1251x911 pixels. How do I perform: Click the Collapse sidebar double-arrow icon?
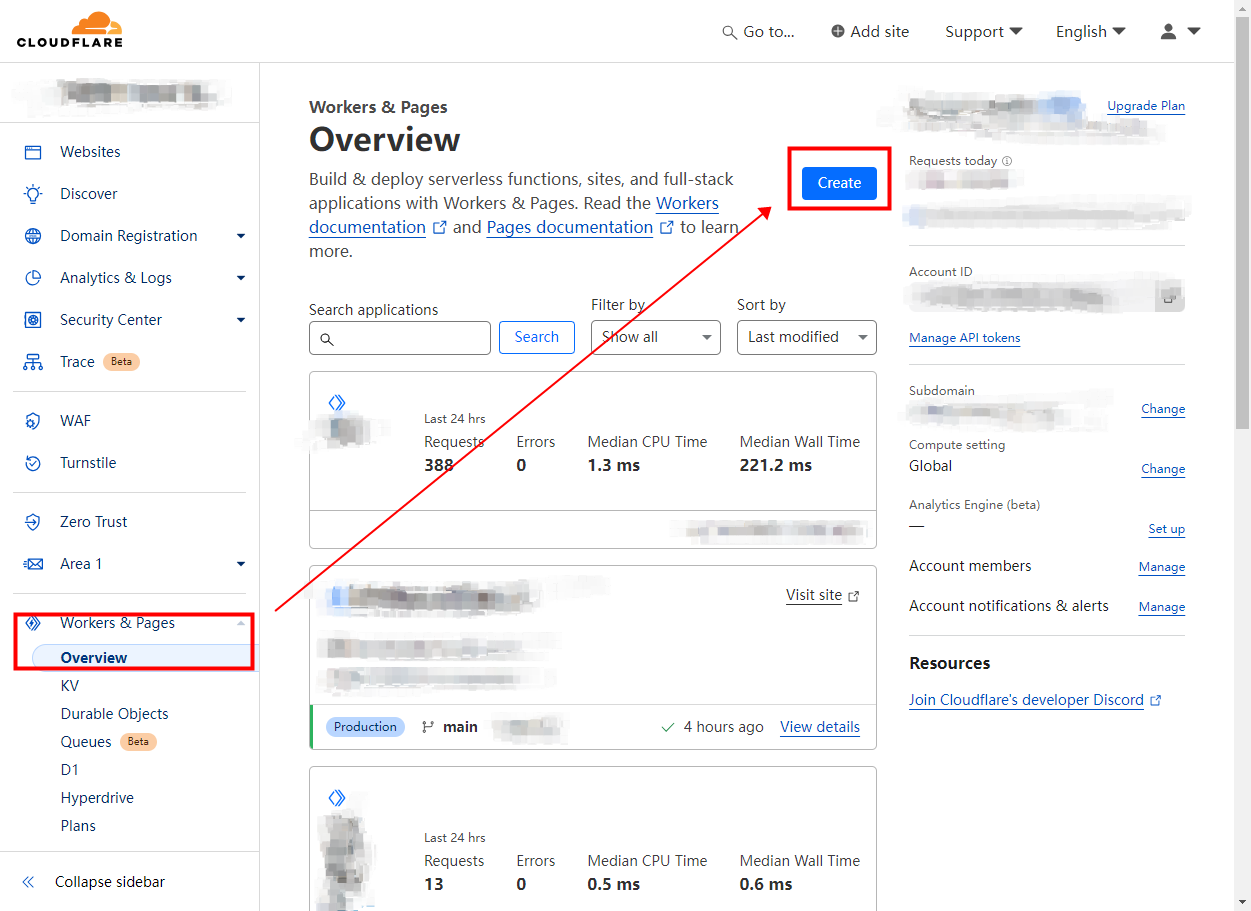pyautogui.click(x=28, y=882)
